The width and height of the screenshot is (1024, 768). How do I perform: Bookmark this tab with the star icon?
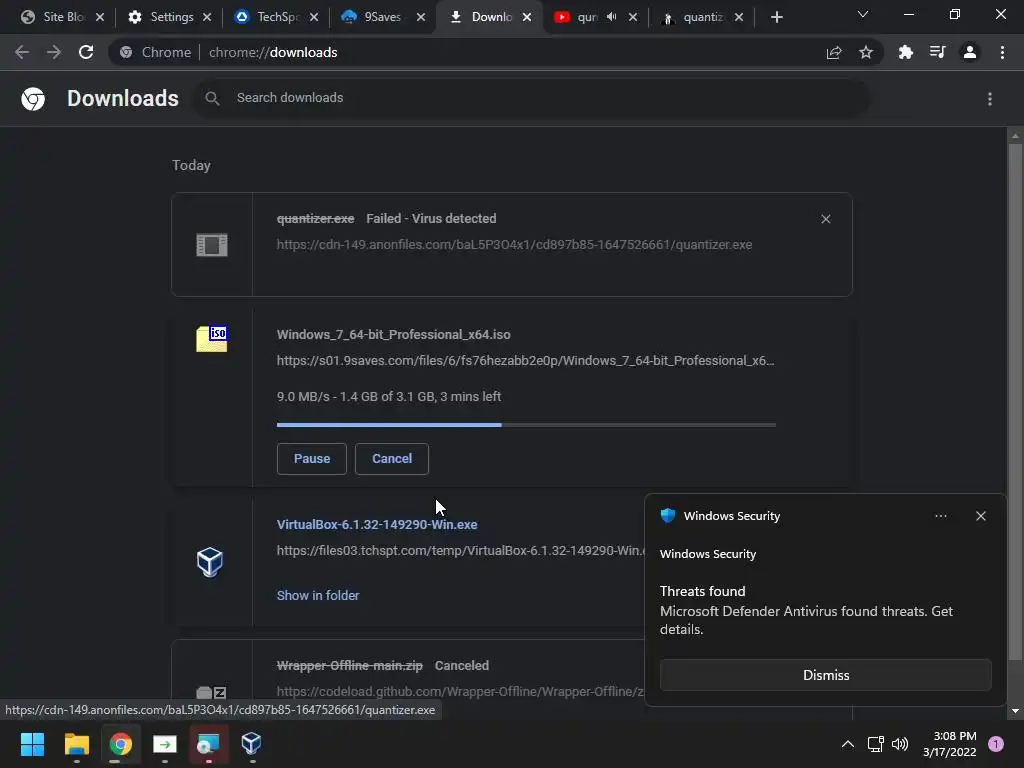coord(866,52)
